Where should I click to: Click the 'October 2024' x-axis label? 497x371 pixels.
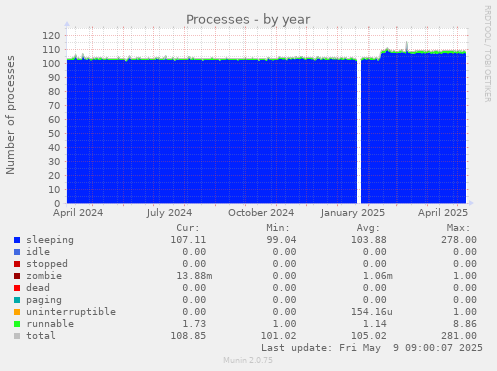point(261,213)
